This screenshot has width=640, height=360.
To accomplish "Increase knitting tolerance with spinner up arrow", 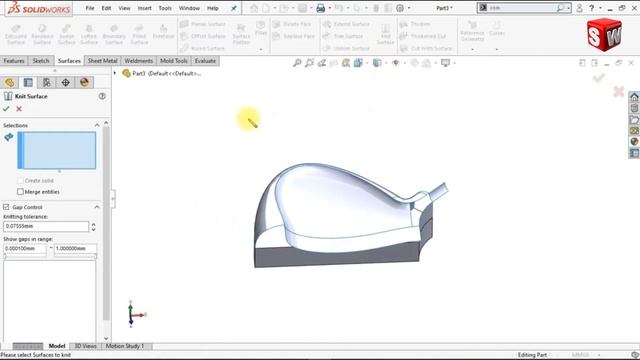I will pos(93,224).
